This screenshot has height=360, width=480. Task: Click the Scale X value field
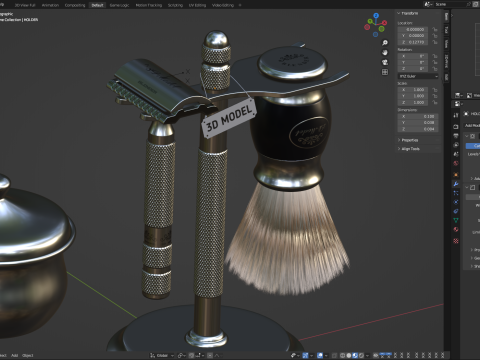pos(413,90)
